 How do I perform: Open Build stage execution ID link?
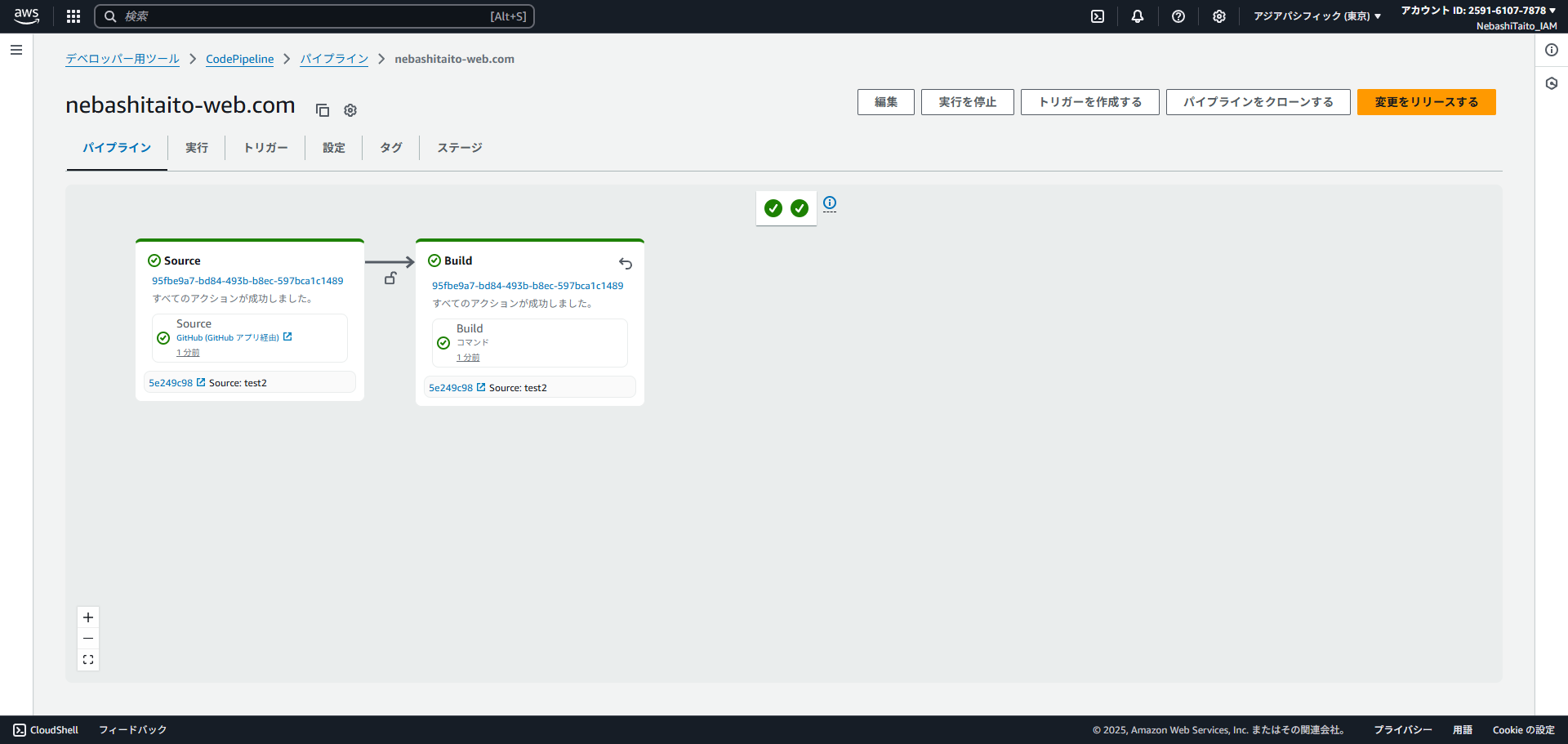[528, 286]
